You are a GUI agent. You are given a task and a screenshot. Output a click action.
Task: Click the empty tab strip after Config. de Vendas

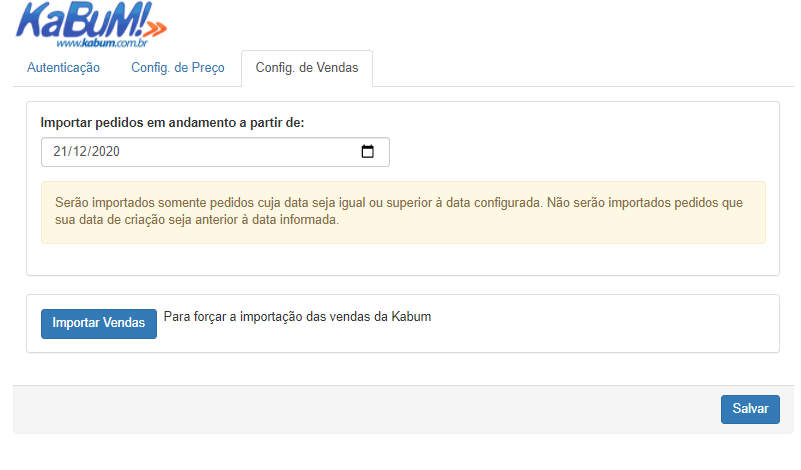tap(583, 68)
